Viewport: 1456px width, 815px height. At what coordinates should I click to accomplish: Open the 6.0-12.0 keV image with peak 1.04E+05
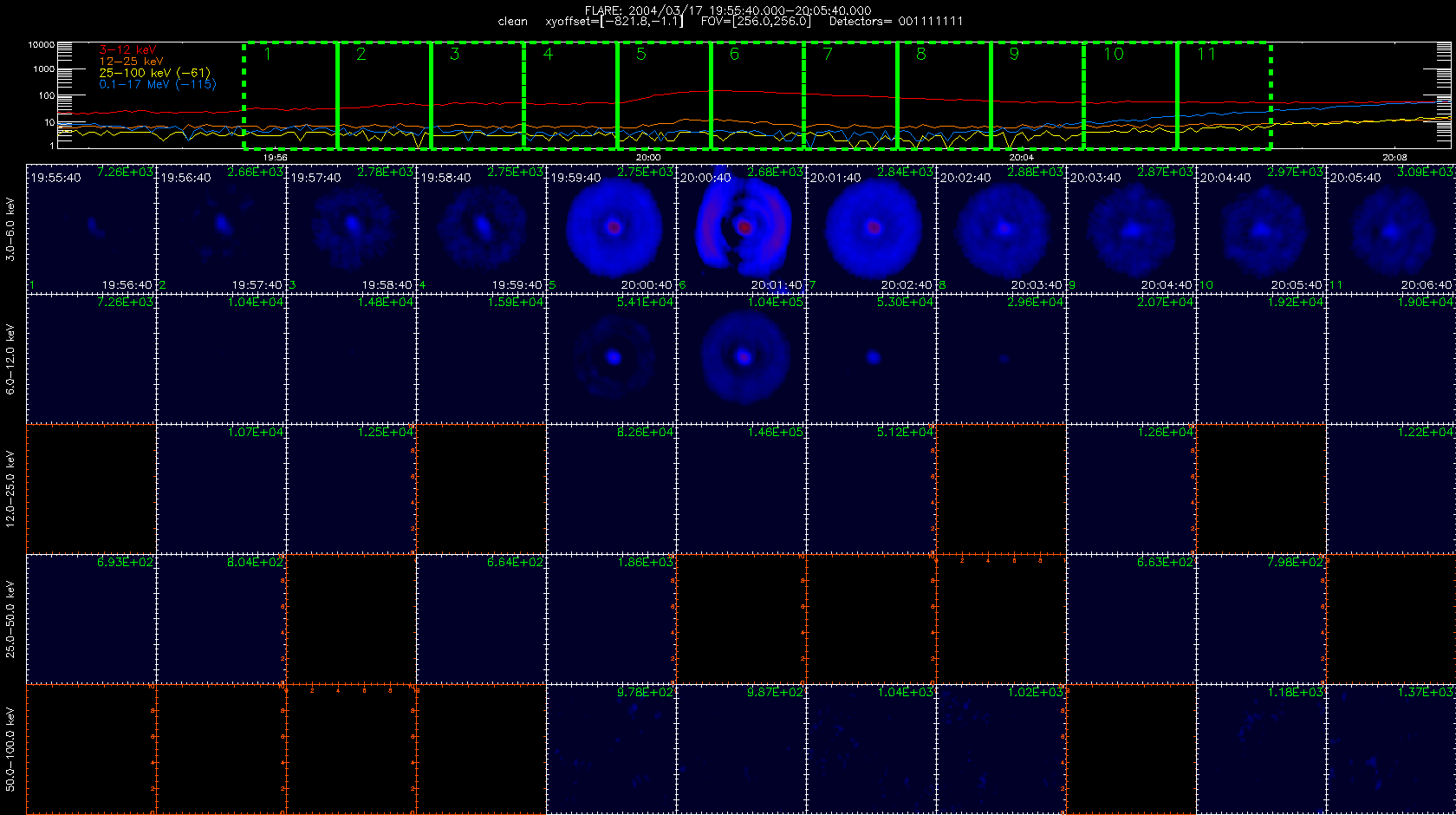pos(741,358)
